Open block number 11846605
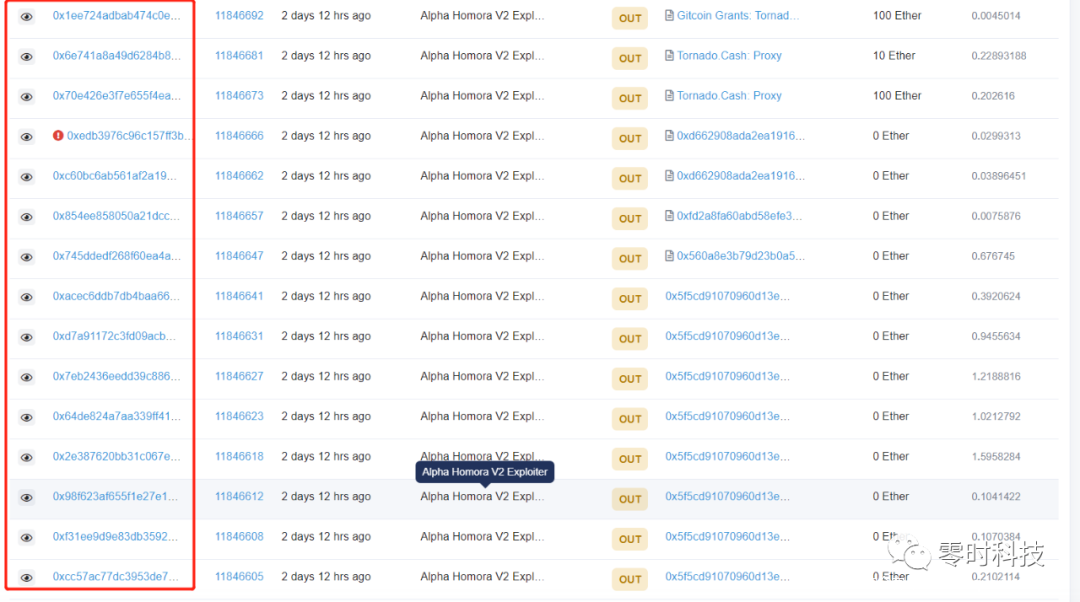This screenshot has width=1080, height=602. tap(239, 577)
